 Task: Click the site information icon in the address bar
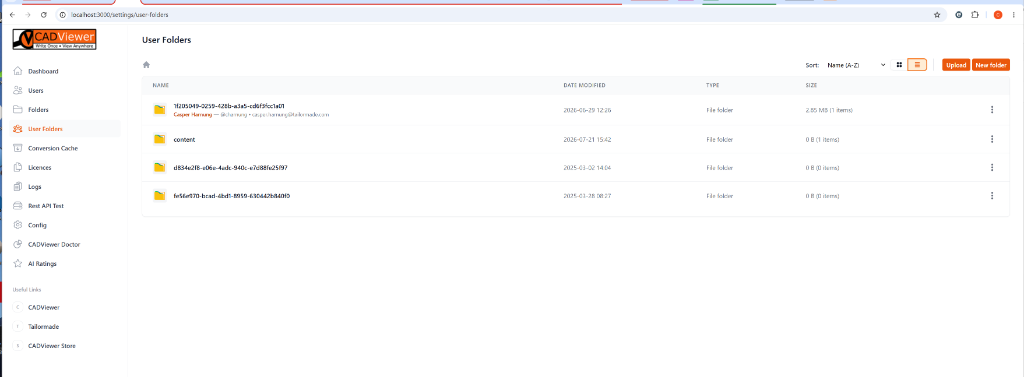[x=62, y=14]
